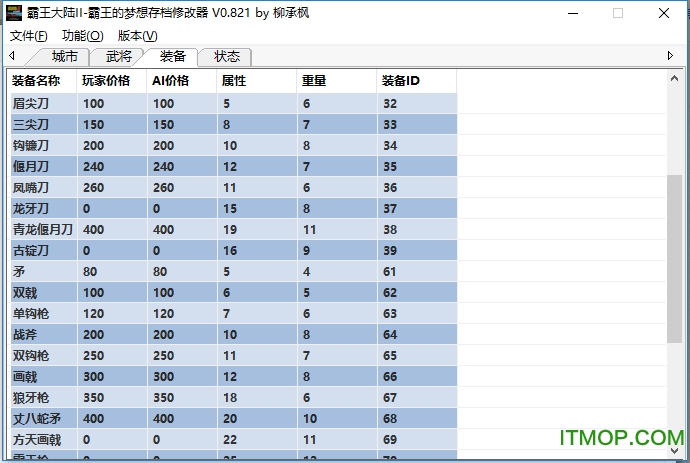Viewport: 690px width, 463px height.
Task: Select the 双戟 equipment name
Action: click(25, 293)
